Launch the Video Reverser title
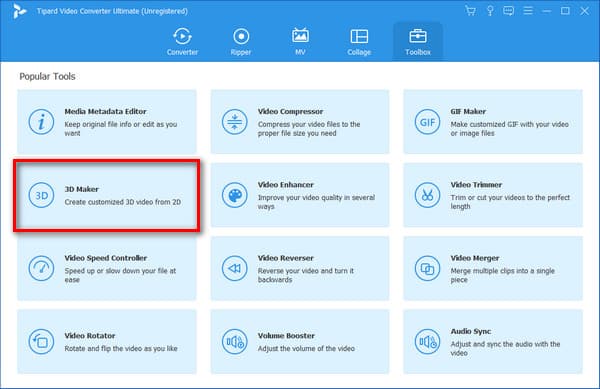Screen dimensions: 600x389 [x=285, y=258]
